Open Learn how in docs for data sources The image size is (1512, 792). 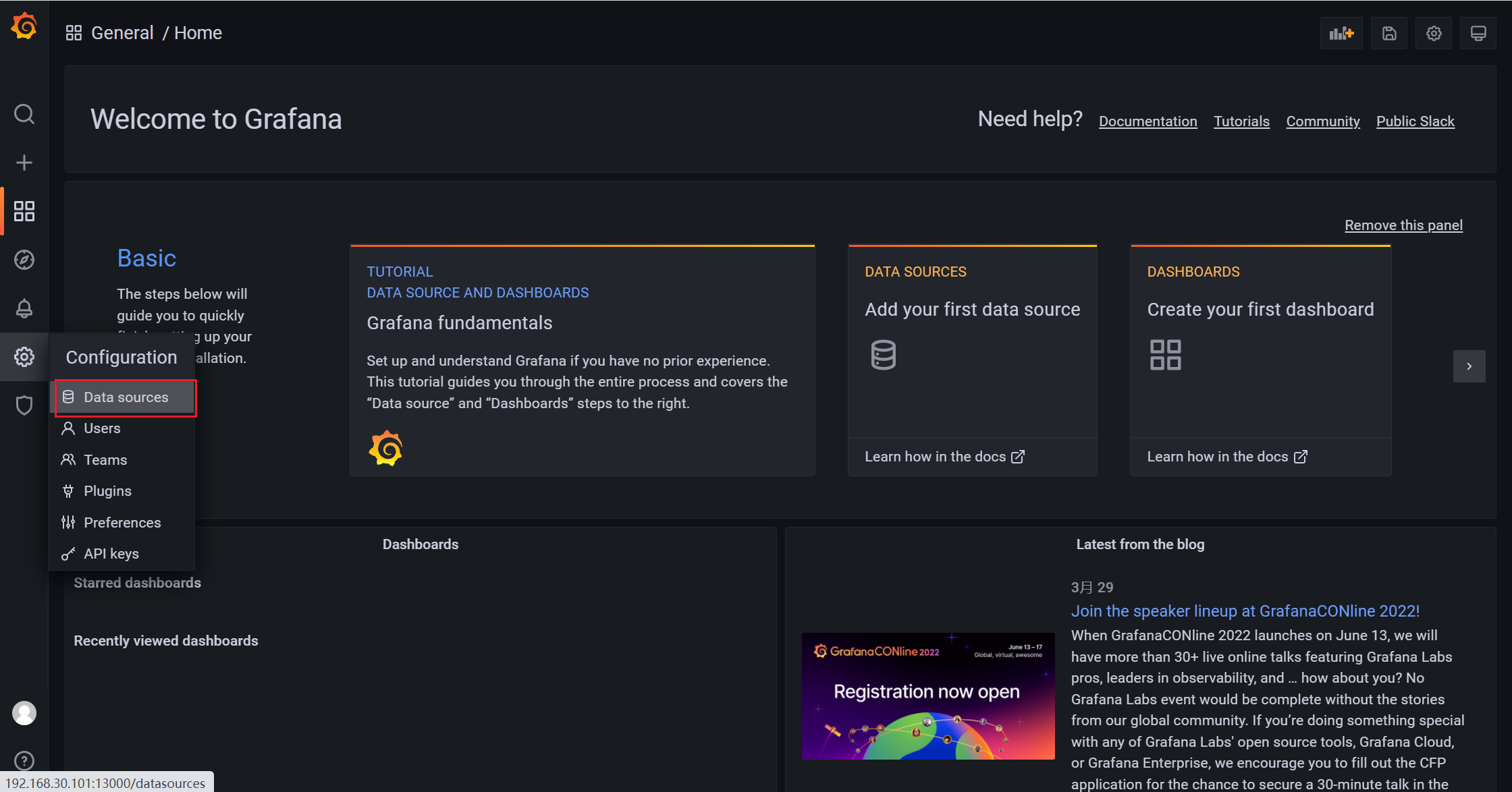[944, 457]
